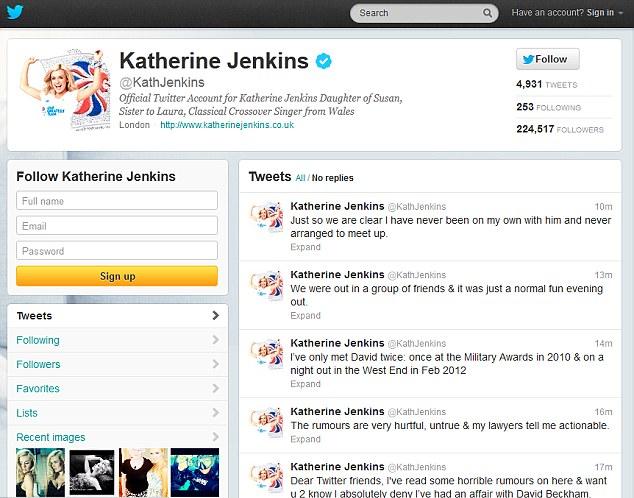The image size is (634, 498).
Task: Open the katherinejenkins.co.uk website link
Action: (x=227, y=125)
